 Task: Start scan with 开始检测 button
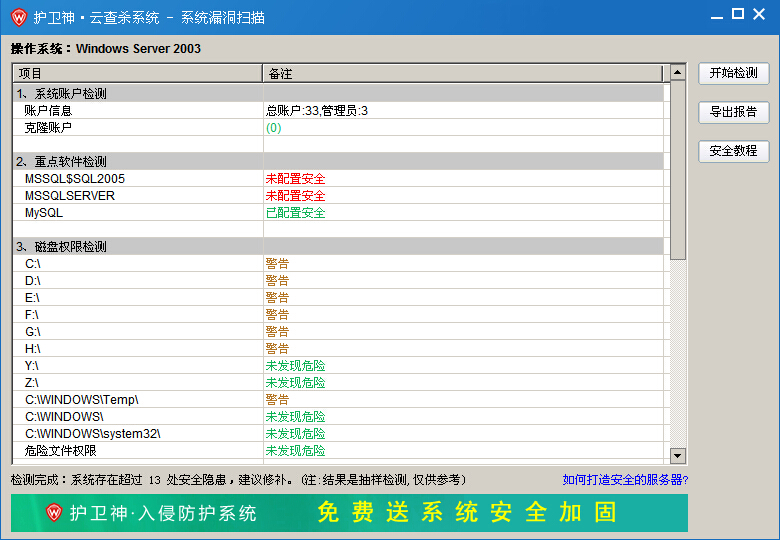[x=734, y=73]
